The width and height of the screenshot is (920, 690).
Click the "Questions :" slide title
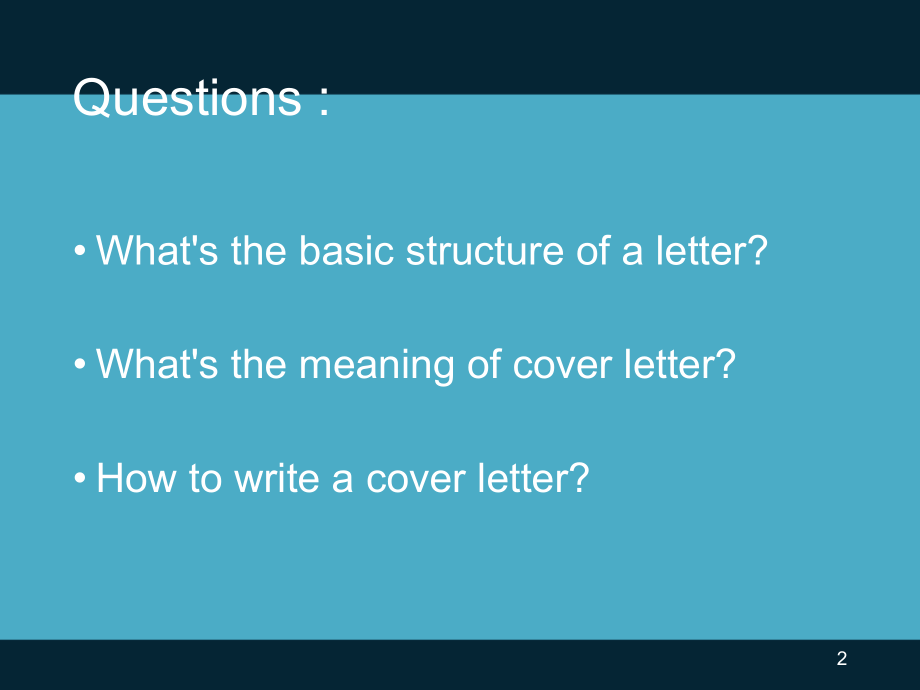click(x=201, y=100)
